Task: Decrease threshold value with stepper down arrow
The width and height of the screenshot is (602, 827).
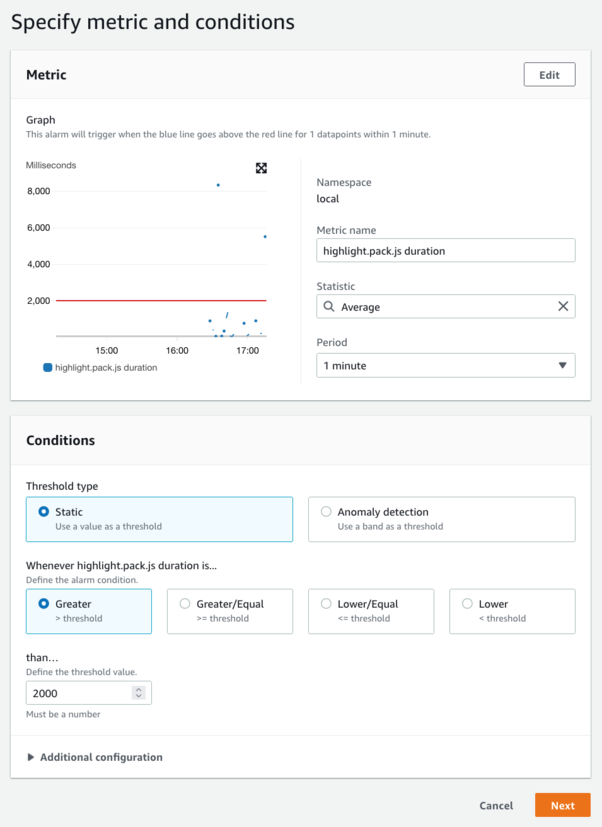Action: tap(139, 696)
